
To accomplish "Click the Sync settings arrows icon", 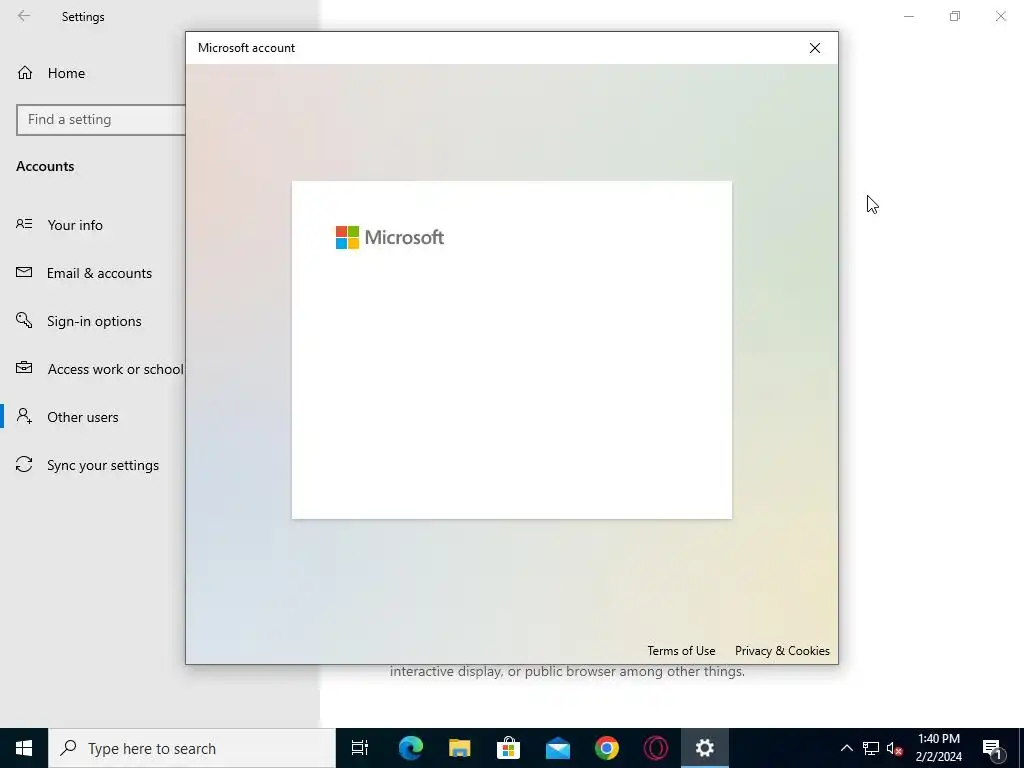I will click(x=24, y=464).
